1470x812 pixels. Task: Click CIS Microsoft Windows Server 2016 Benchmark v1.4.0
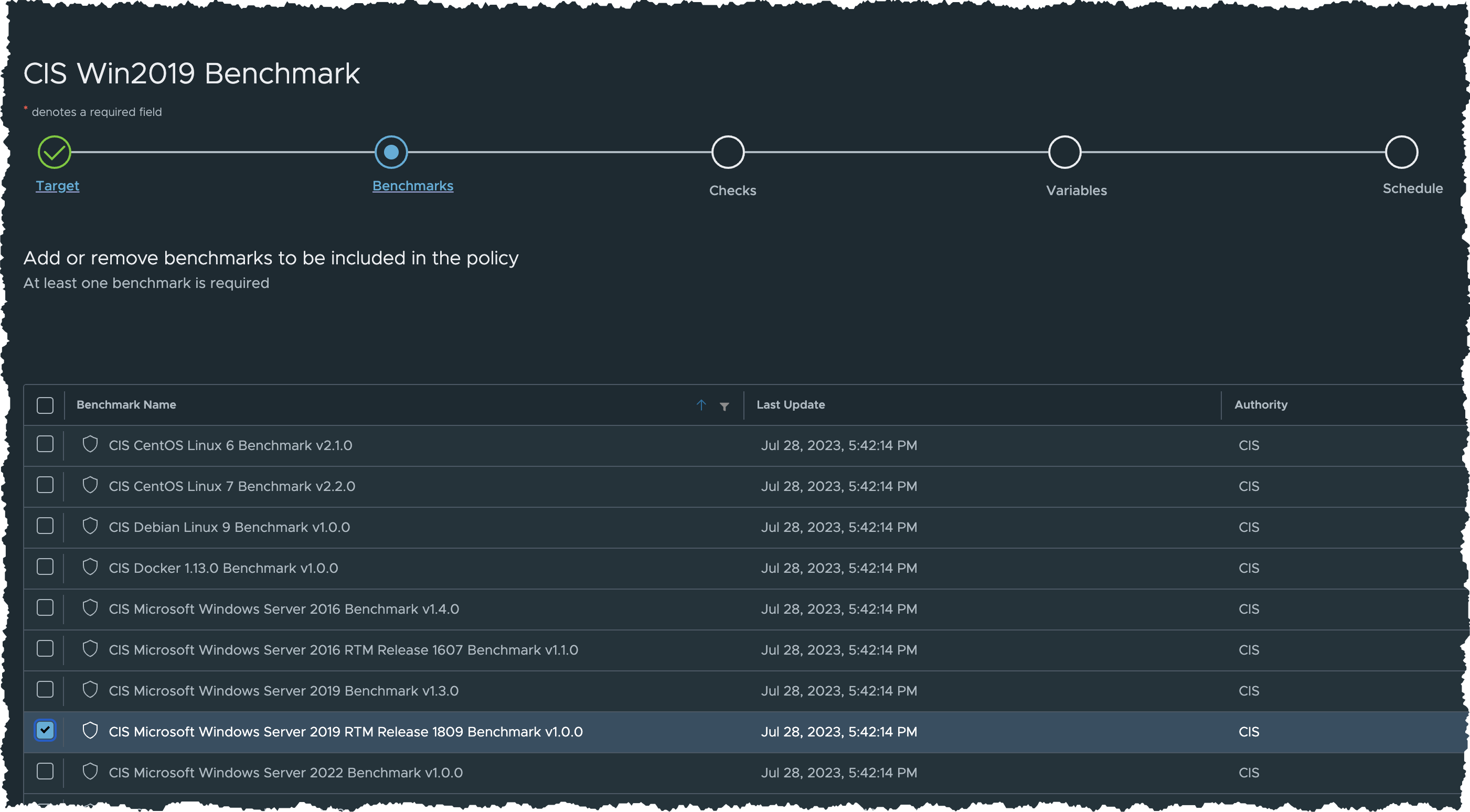(x=284, y=610)
